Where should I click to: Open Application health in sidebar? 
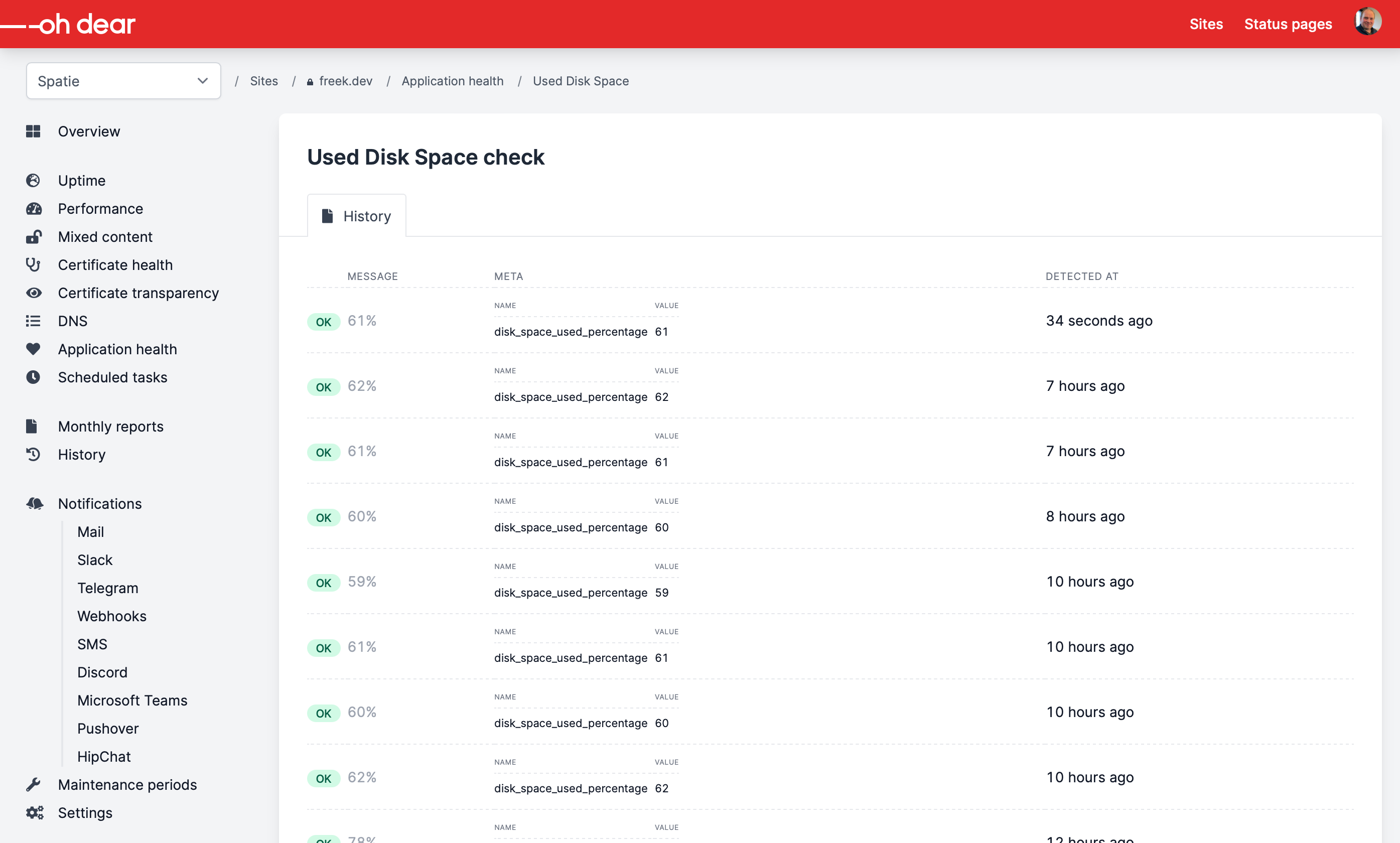(x=117, y=349)
